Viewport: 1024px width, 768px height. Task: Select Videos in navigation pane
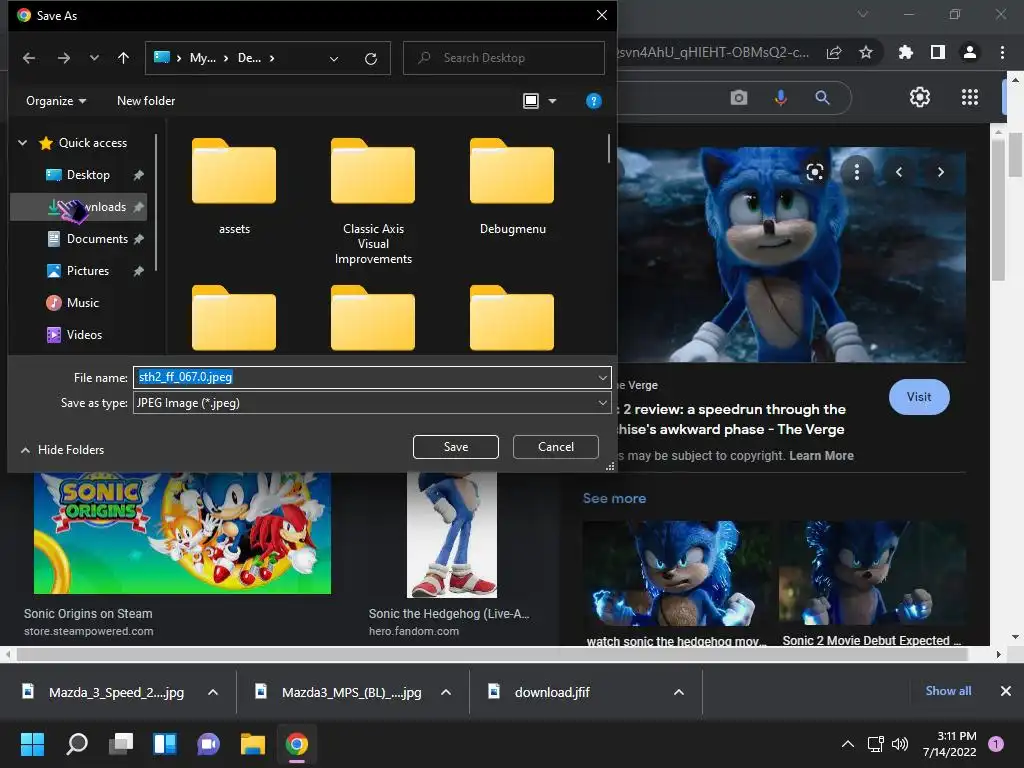point(84,334)
